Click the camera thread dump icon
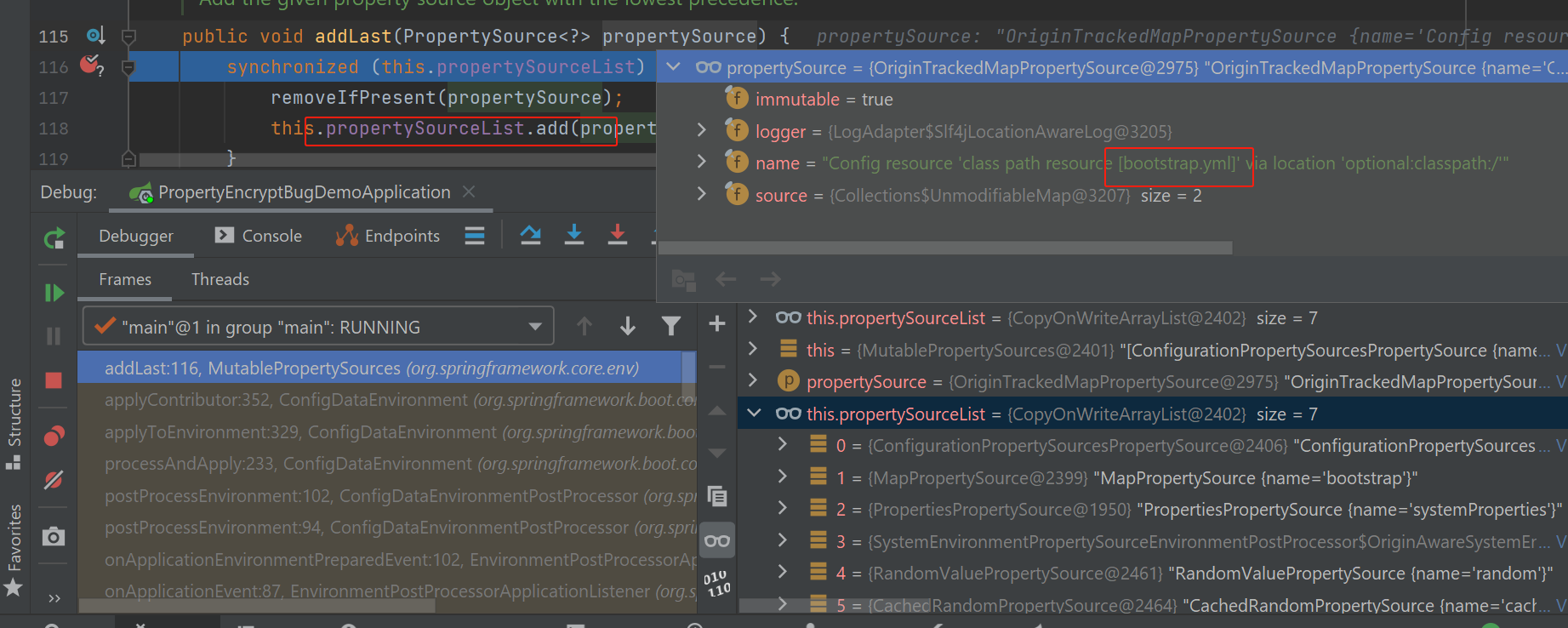Image resolution: width=1568 pixels, height=628 pixels. tap(54, 536)
